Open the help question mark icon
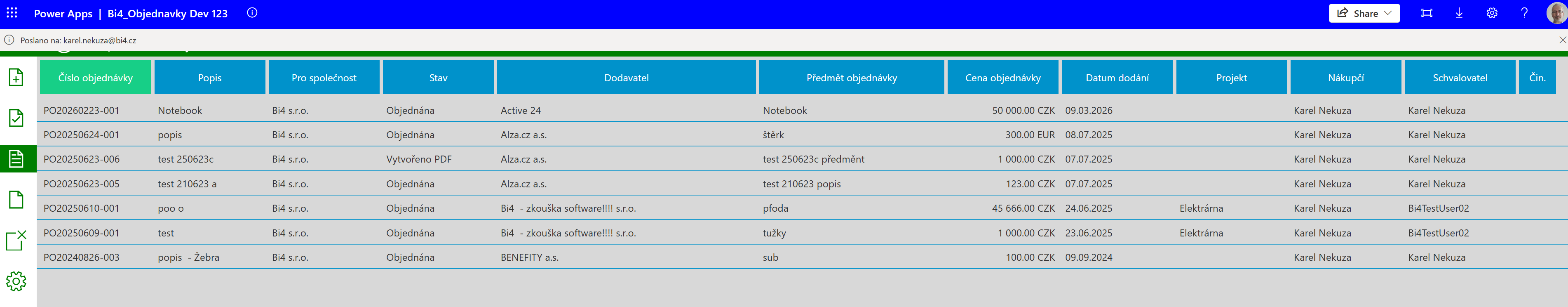 click(1524, 13)
